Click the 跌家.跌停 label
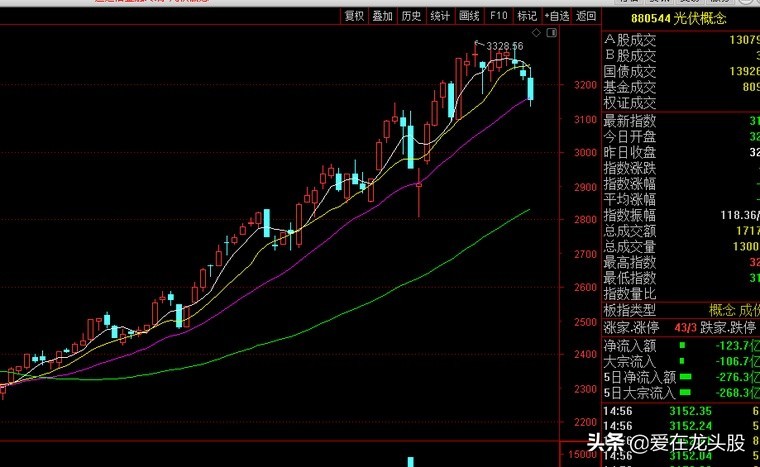760x467 pixels. click(x=728, y=328)
